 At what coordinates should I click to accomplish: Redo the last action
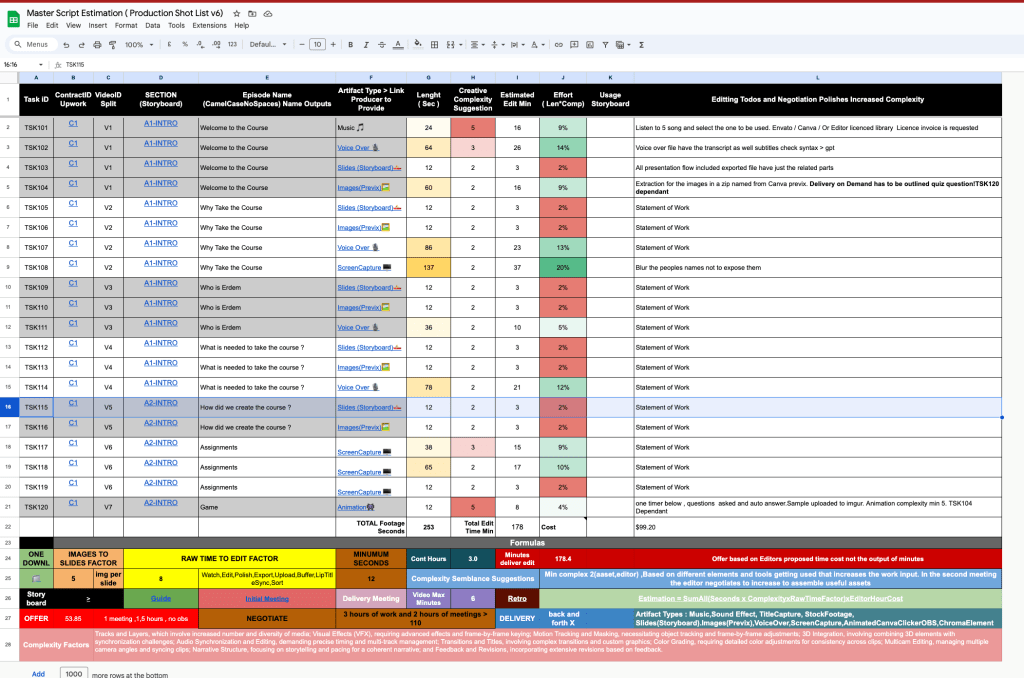pyautogui.click(x=82, y=44)
